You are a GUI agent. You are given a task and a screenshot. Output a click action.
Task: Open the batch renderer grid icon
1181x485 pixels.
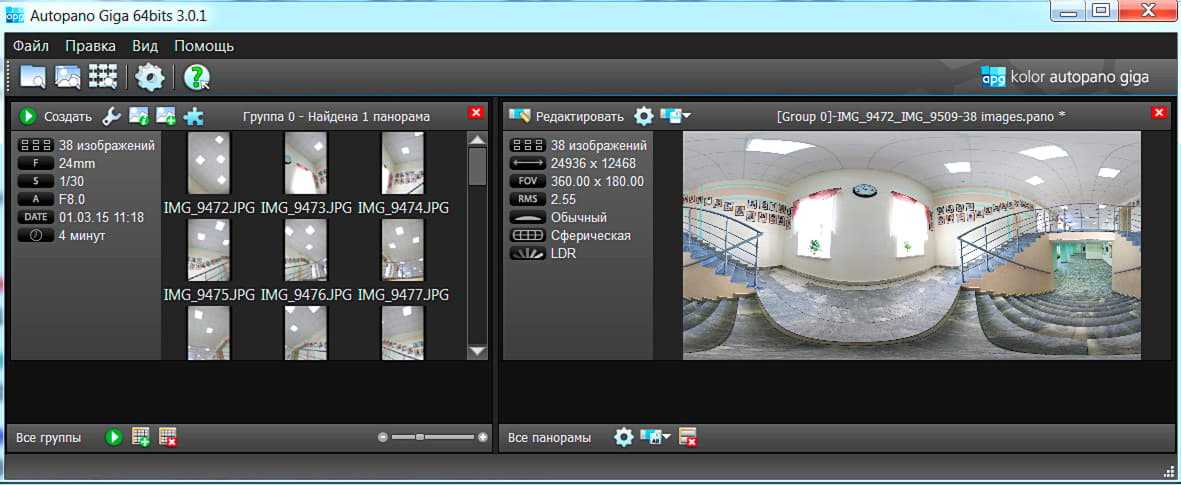103,77
